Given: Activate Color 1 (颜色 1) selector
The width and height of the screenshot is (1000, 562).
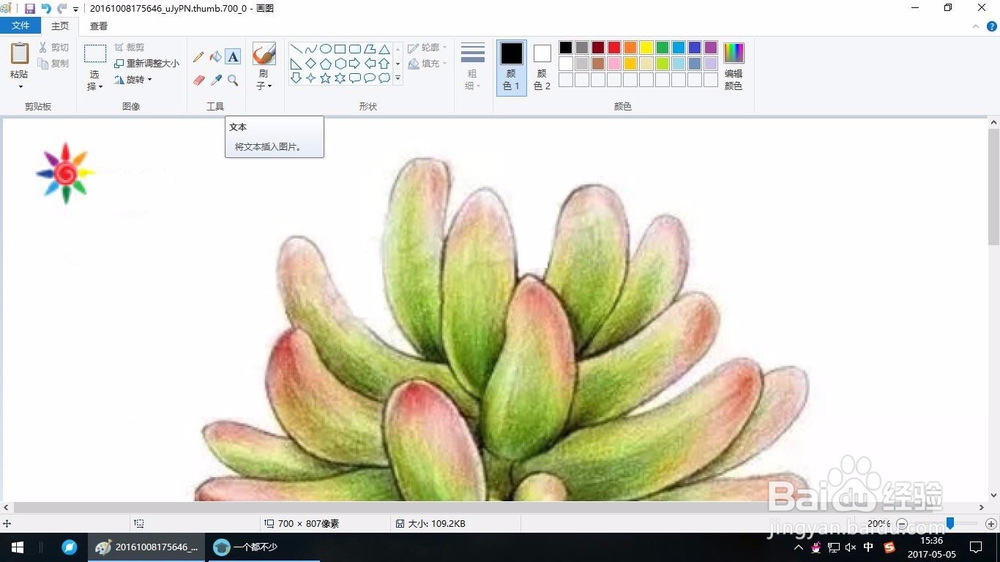Looking at the screenshot, I should (x=511, y=67).
